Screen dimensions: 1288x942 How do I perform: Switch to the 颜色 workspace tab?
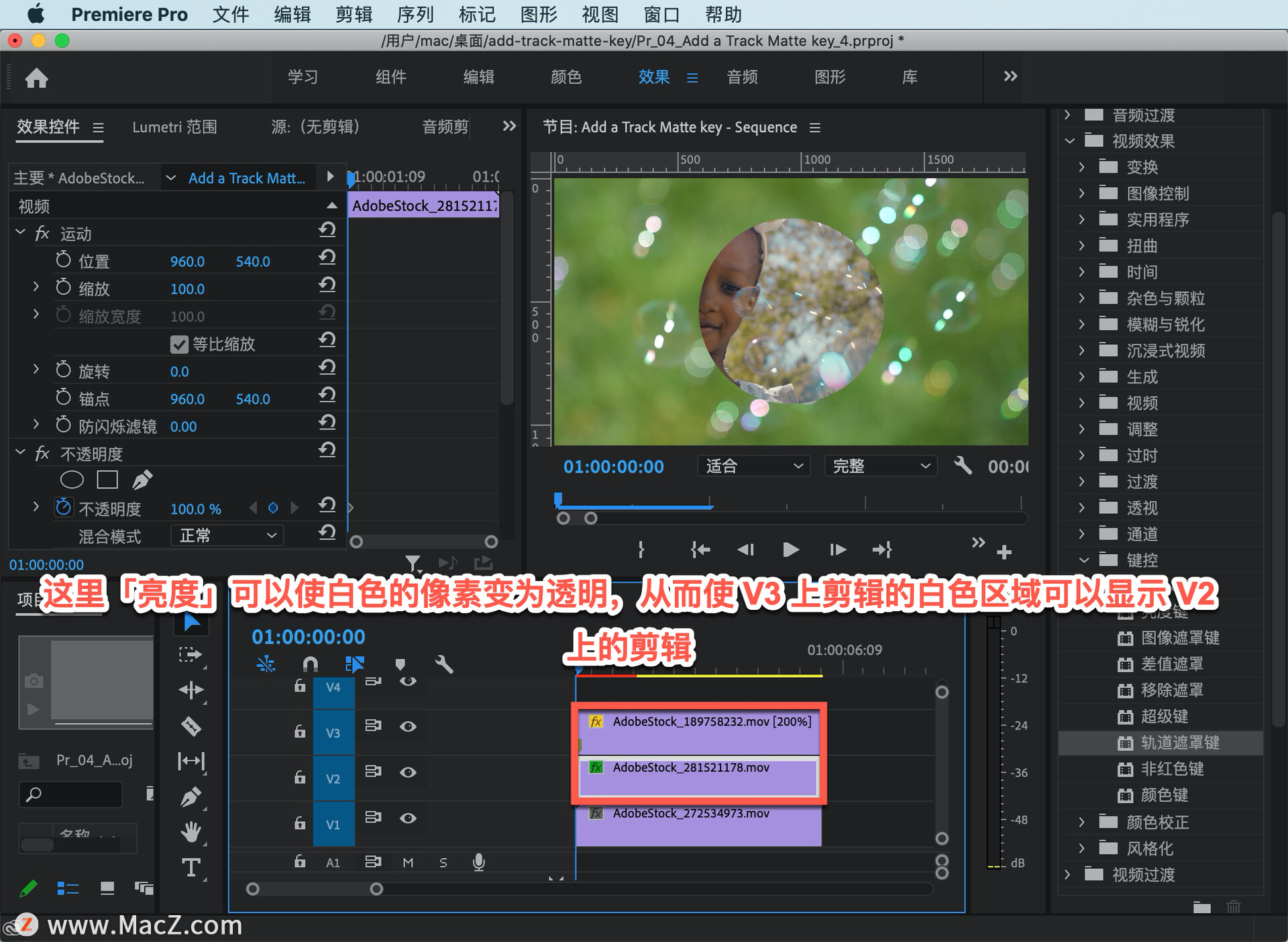(566, 77)
